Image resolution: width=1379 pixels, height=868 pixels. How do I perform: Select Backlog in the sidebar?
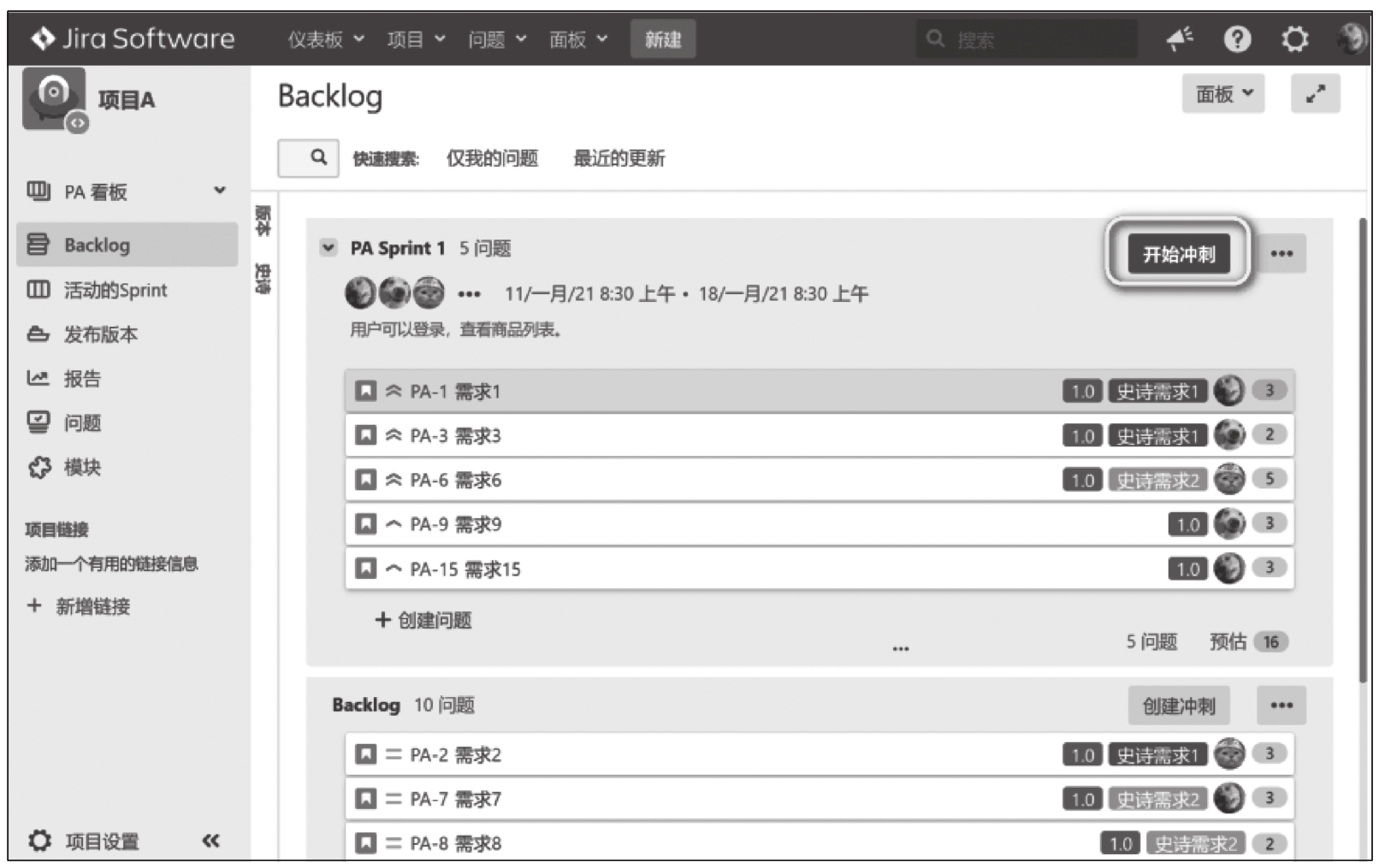click(x=127, y=245)
